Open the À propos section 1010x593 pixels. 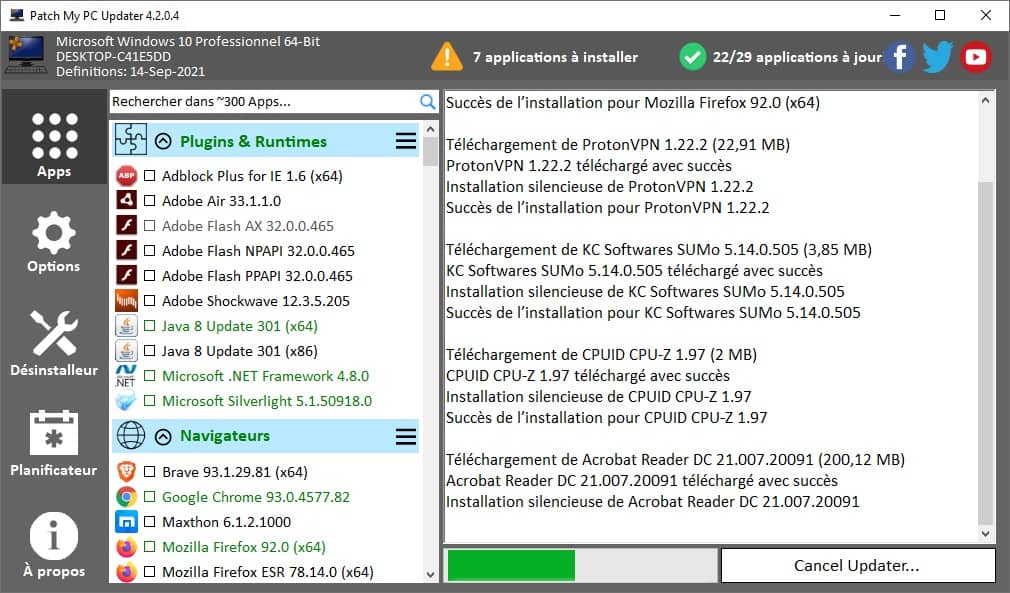[x=54, y=545]
